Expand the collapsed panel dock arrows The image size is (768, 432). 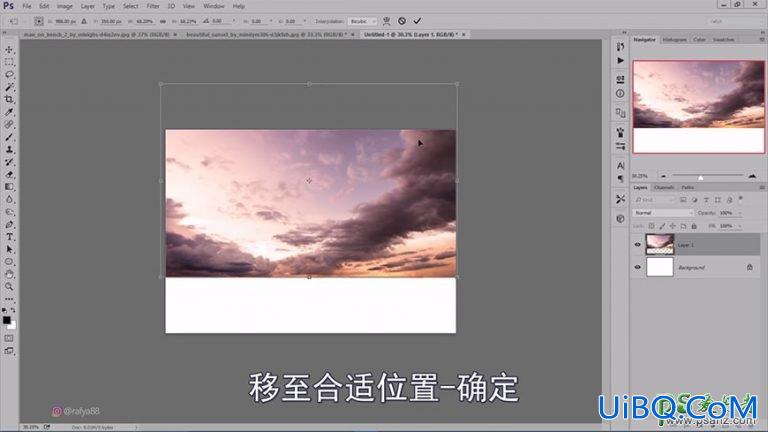(x=624, y=33)
